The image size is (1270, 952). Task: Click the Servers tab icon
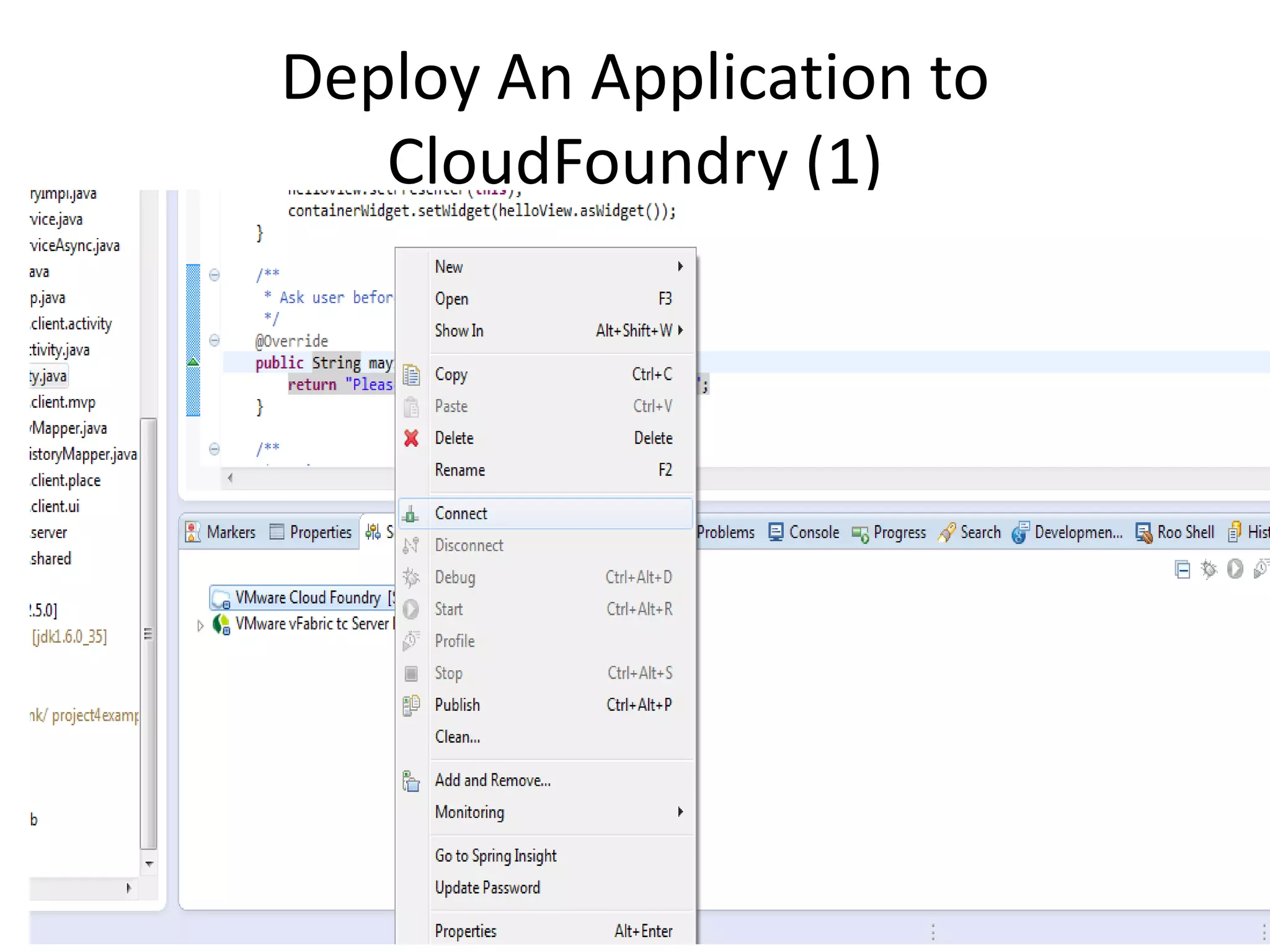[x=373, y=532]
